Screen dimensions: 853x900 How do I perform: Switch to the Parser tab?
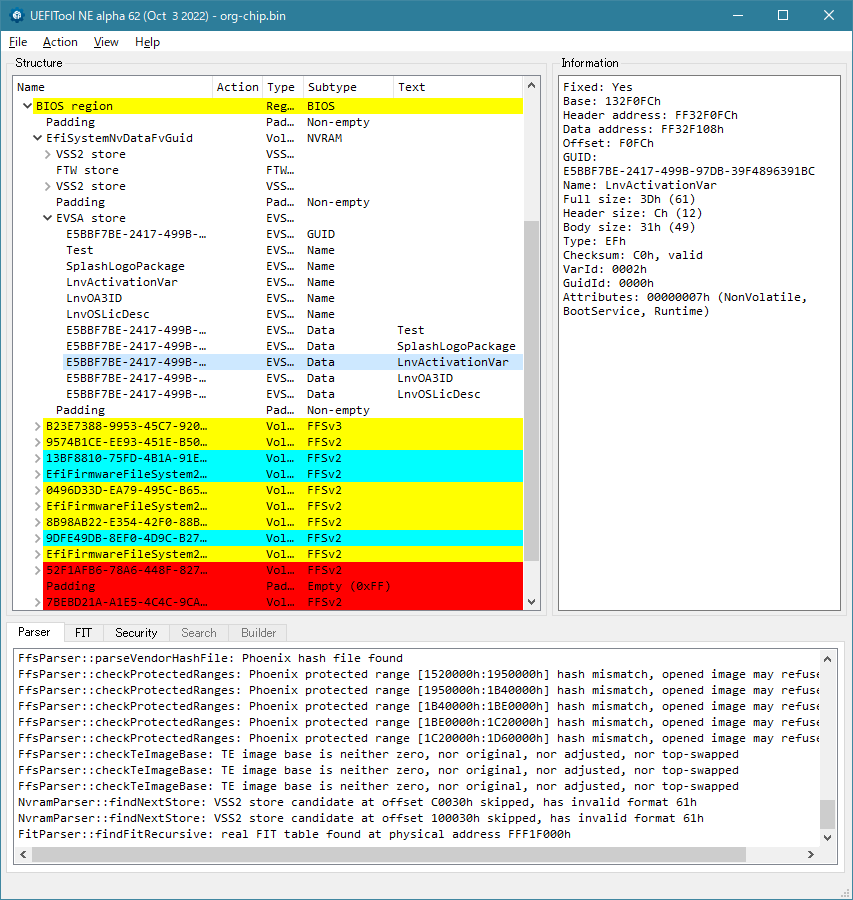pyautogui.click(x=34, y=632)
